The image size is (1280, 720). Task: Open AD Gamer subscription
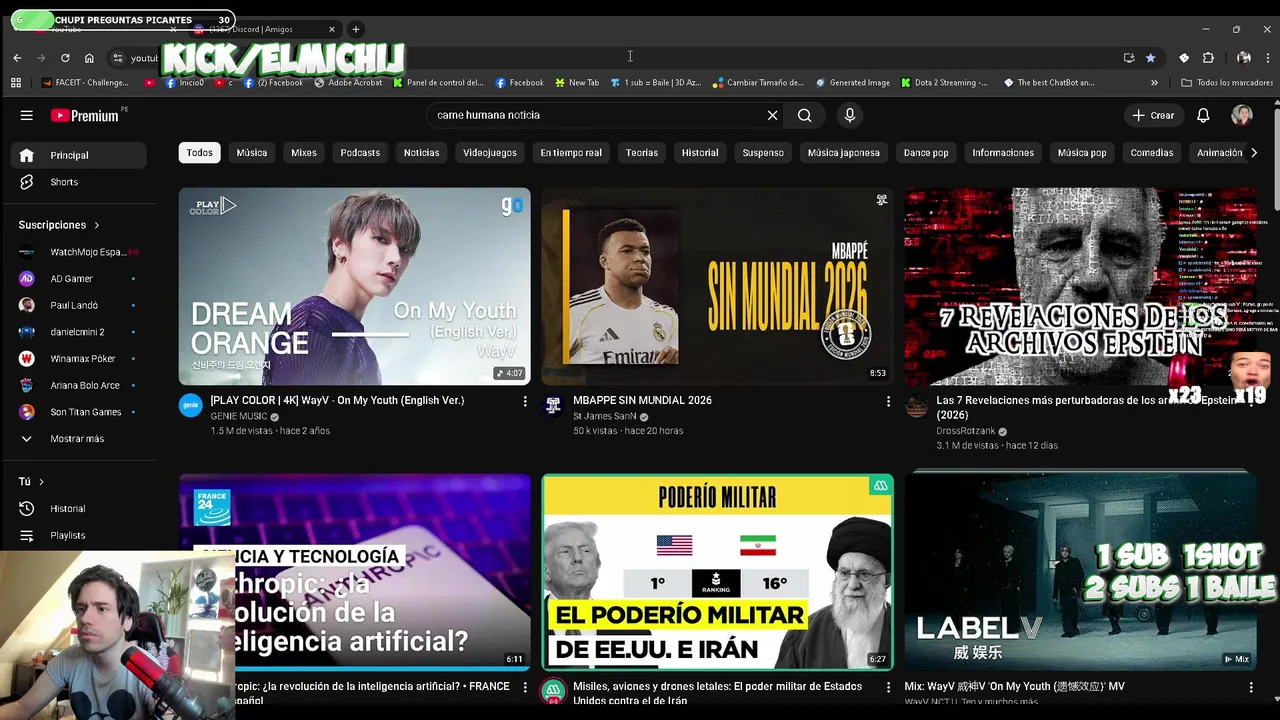79,279
